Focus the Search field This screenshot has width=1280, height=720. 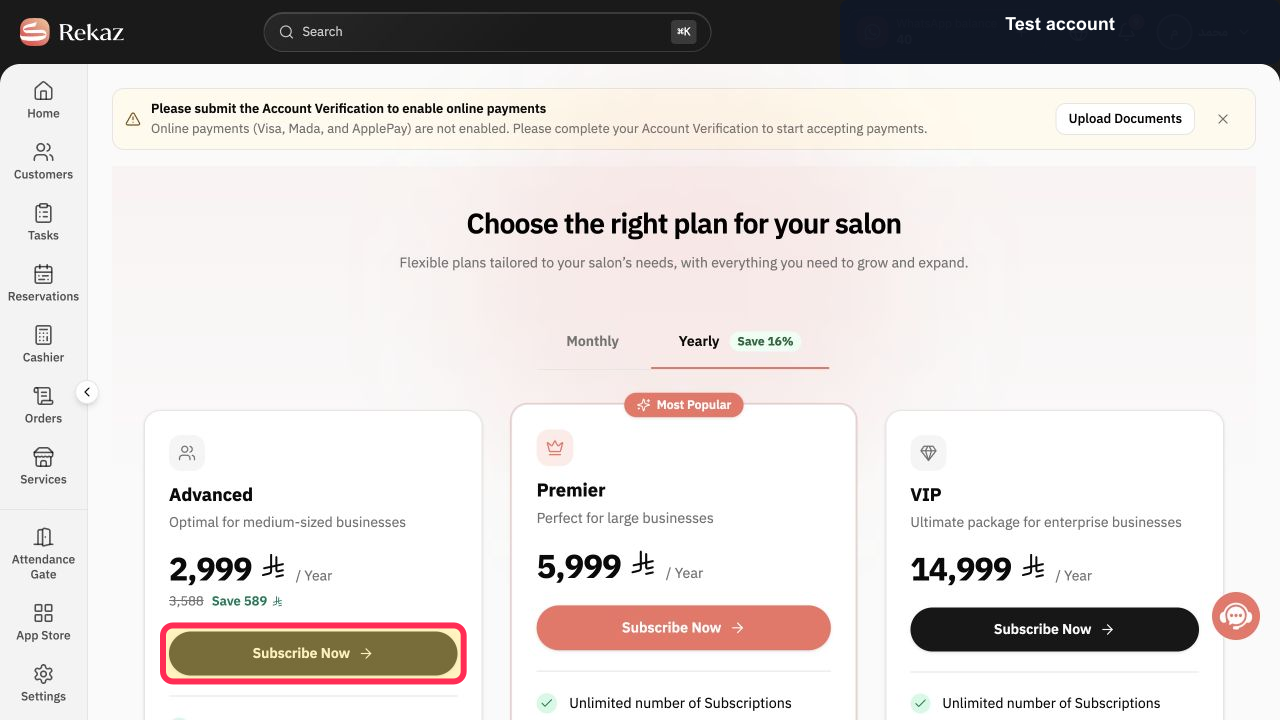point(487,32)
